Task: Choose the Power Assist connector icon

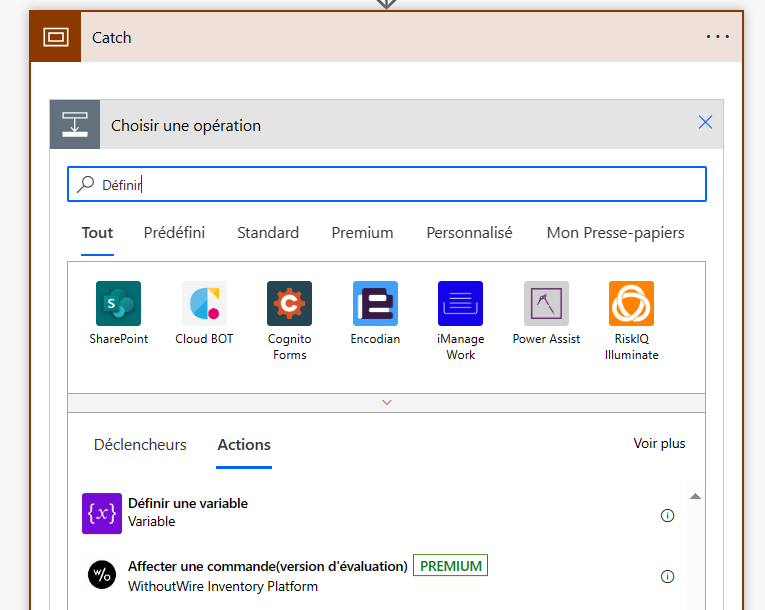Action: 546,304
